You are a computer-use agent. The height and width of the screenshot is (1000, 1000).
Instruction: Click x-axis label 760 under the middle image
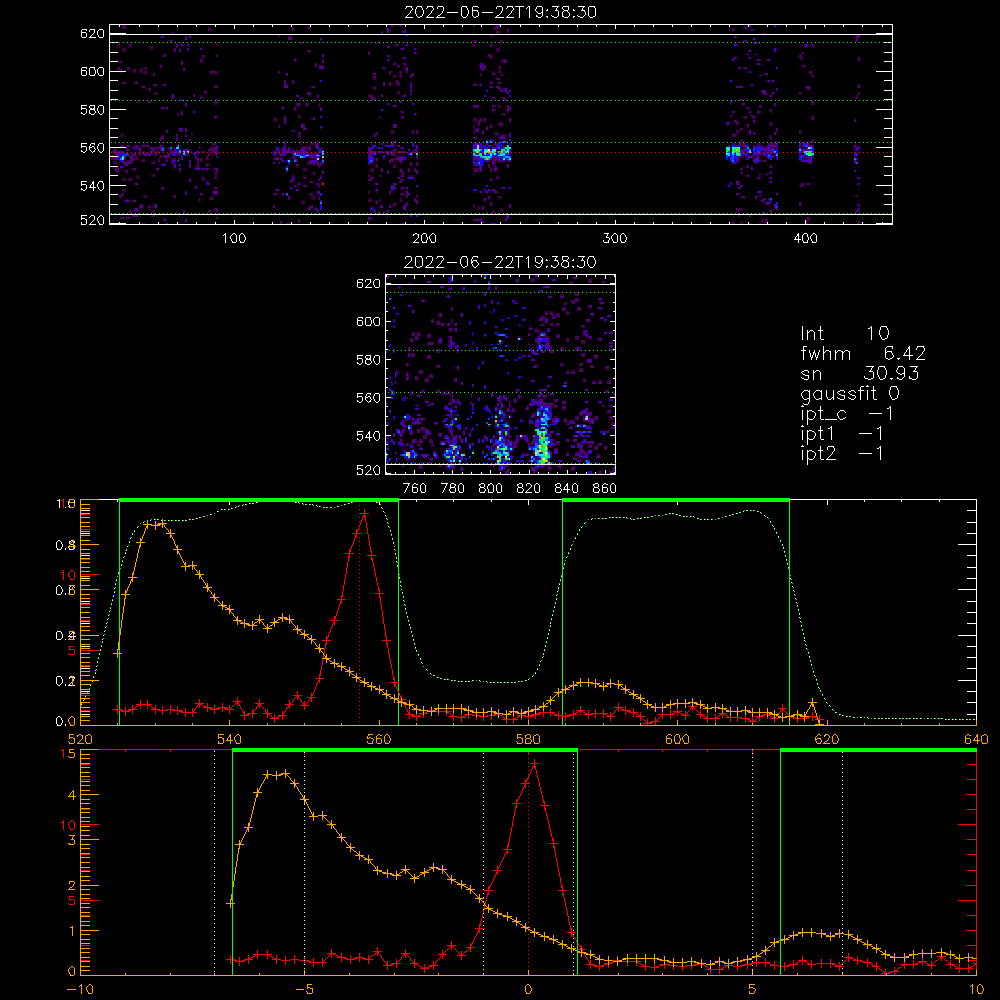click(x=415, y=489)
